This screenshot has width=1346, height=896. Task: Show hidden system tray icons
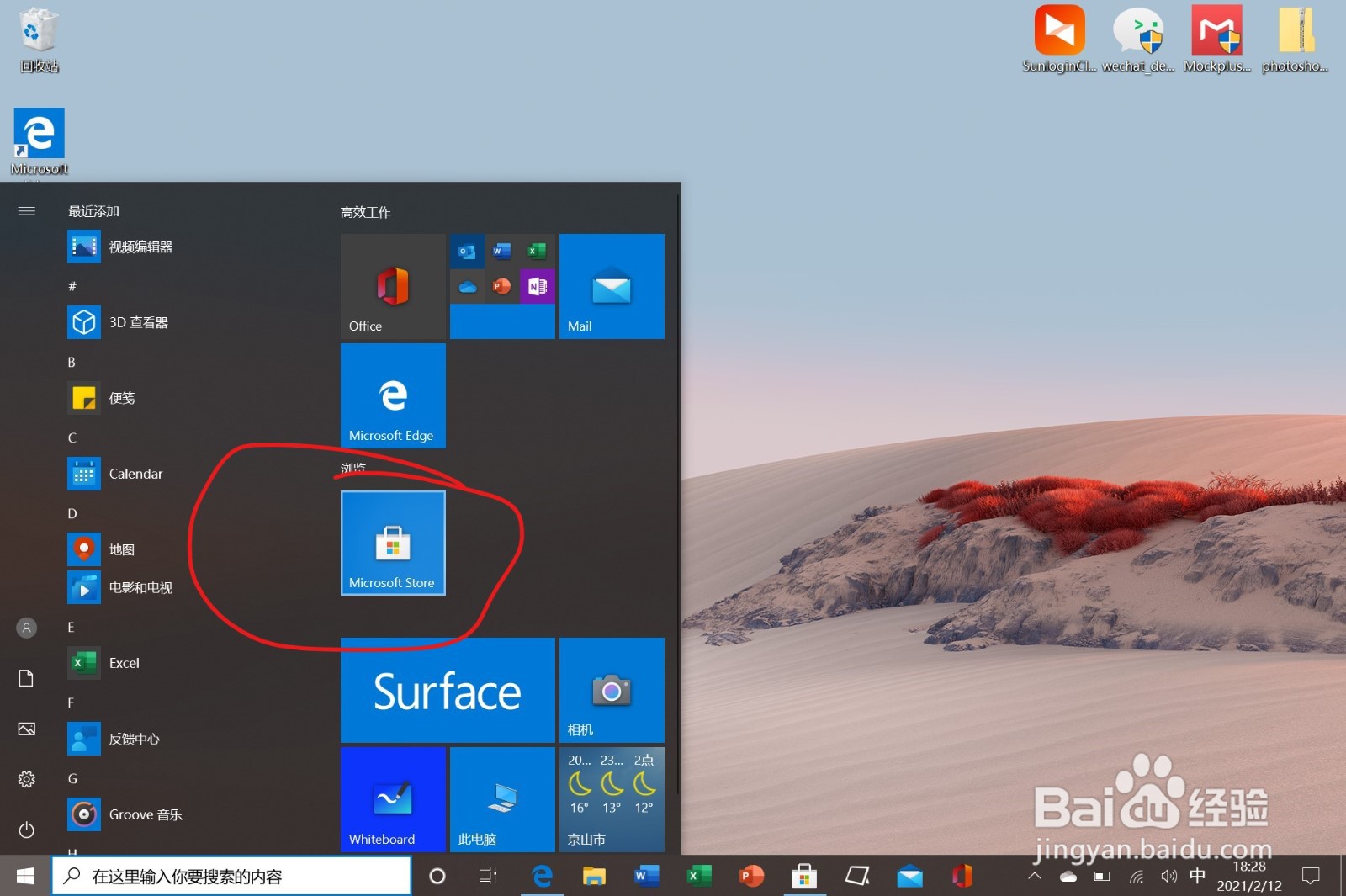1035,876
